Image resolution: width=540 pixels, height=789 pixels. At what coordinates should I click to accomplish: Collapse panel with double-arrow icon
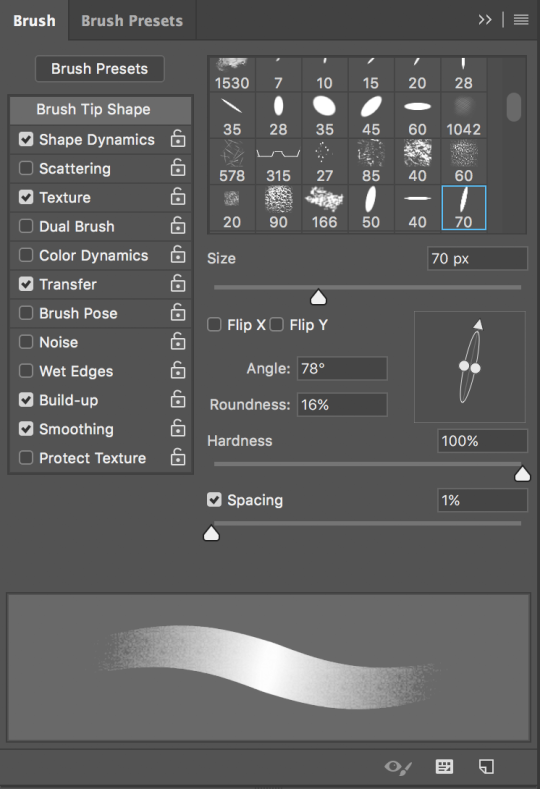[485, 20]
